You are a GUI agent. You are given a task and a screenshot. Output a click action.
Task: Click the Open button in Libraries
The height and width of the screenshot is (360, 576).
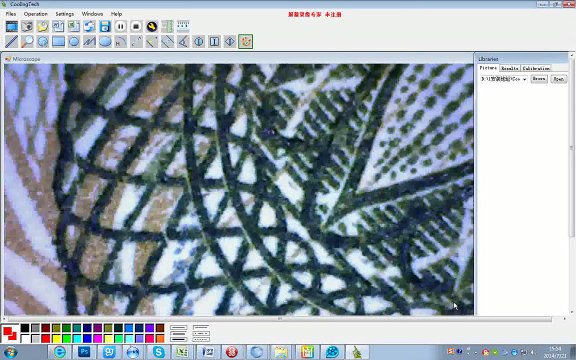pos(559,79)
